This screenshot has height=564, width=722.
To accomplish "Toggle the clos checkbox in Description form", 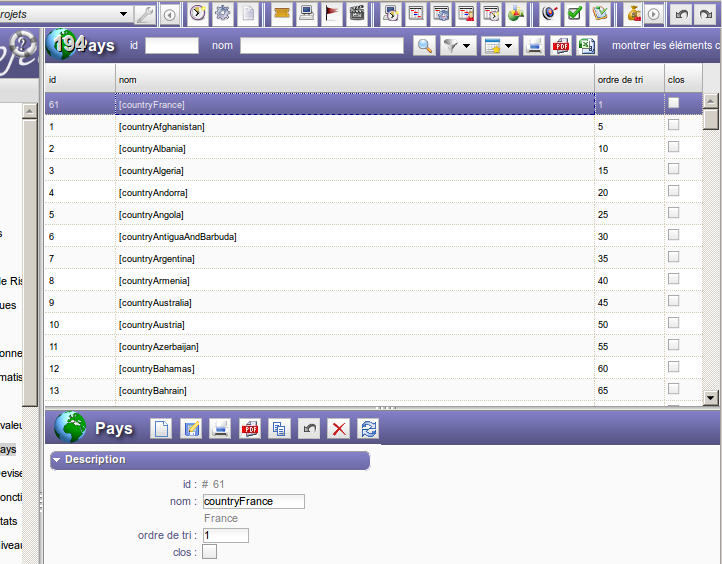I will tap(209, 552).
